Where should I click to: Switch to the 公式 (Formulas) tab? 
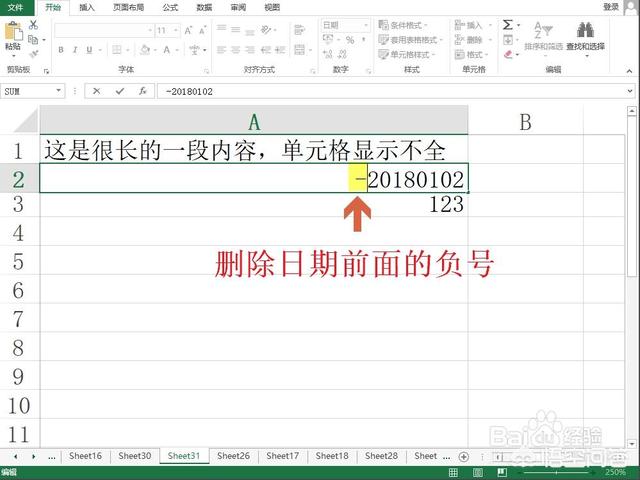click(x=170, y=7)
